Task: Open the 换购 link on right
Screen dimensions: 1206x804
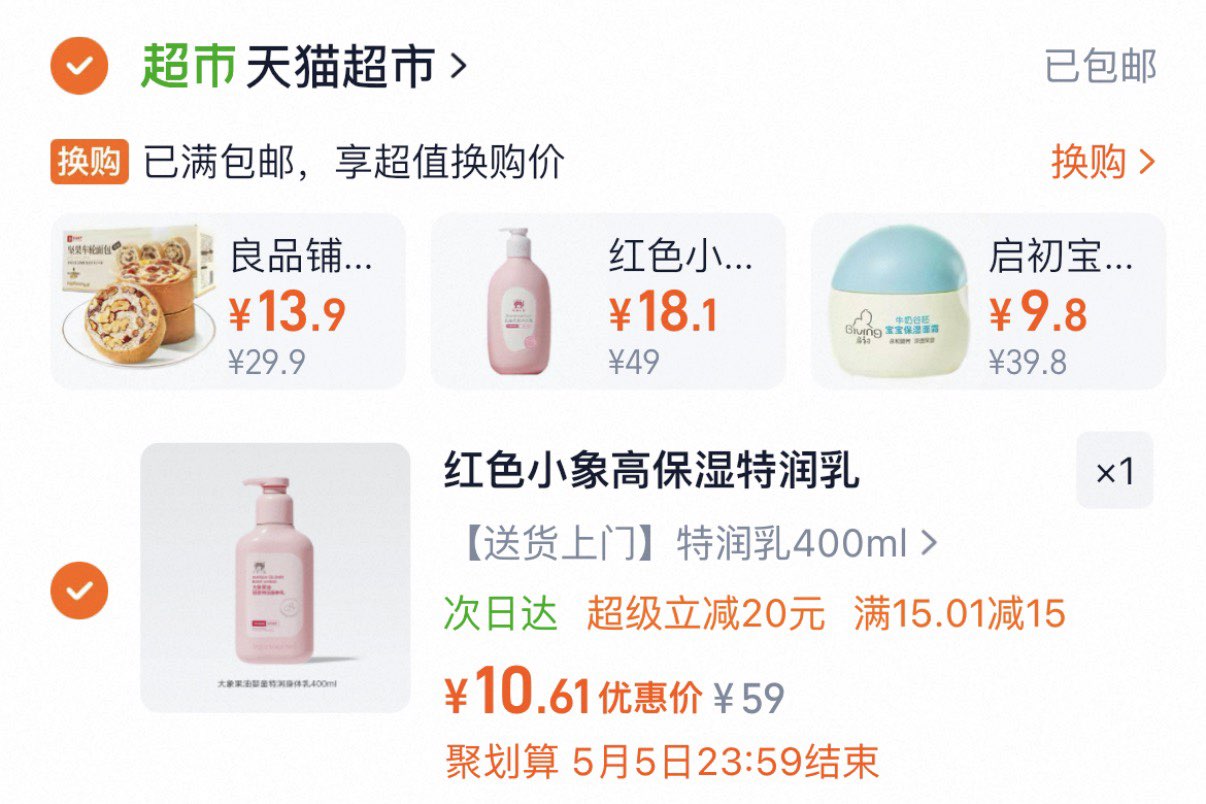Action: [1103, 162]
